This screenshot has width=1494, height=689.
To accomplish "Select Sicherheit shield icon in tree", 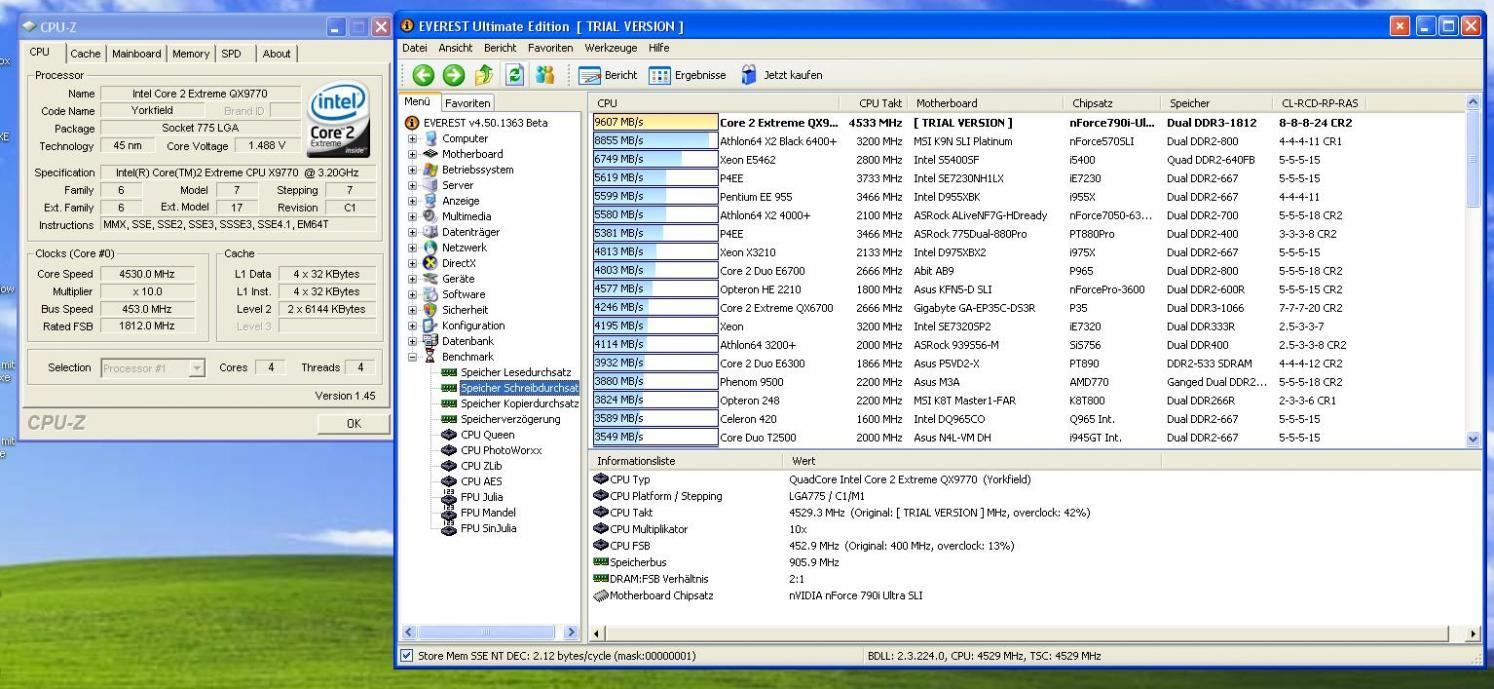I will (431, 310).
